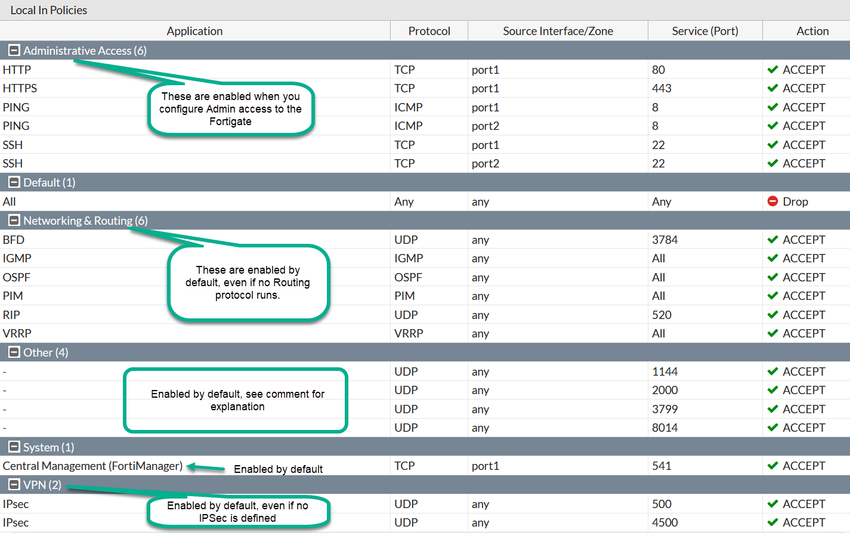Click the green checkmark on HTTP row

click(772, 69)
